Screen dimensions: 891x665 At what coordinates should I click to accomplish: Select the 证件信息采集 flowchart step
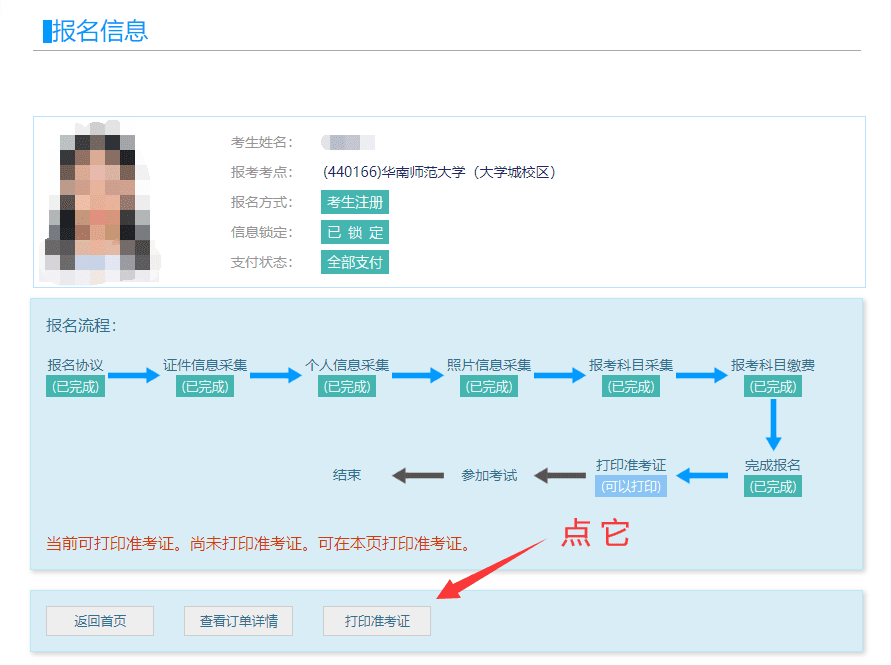tap(203, 374)
